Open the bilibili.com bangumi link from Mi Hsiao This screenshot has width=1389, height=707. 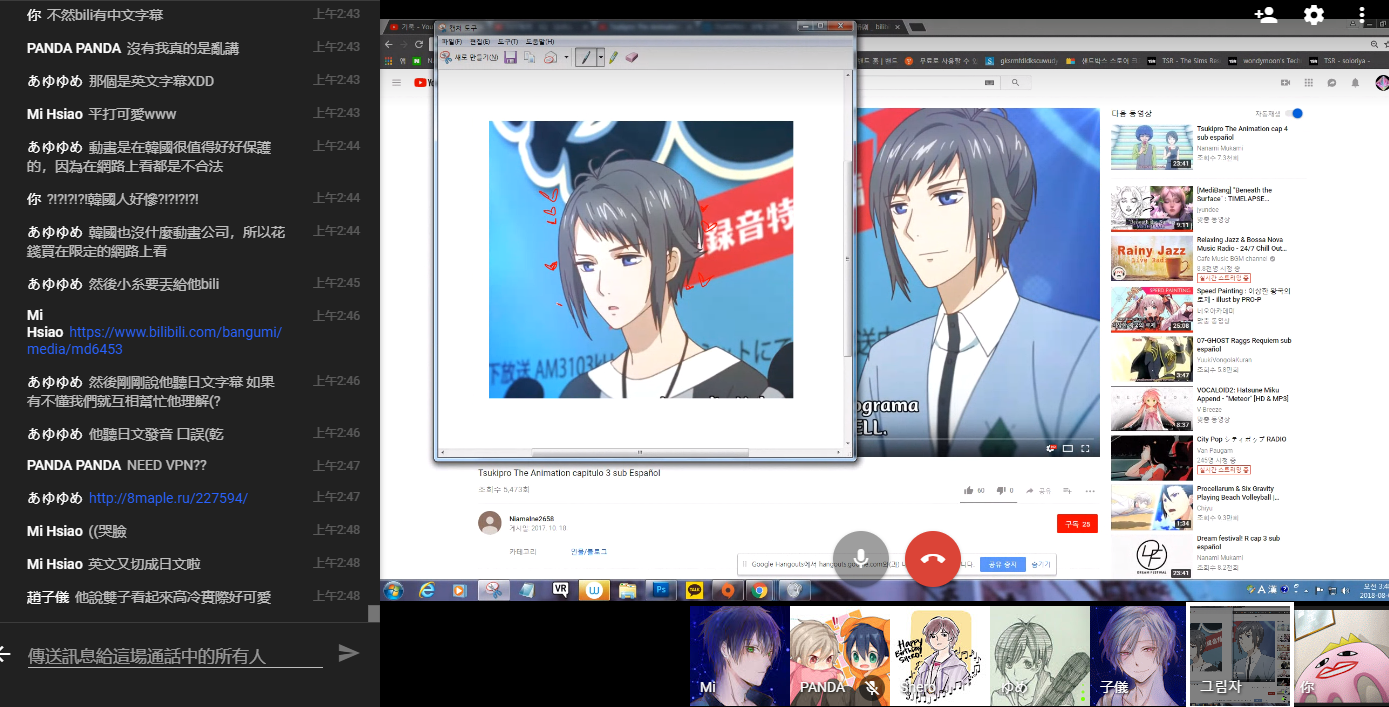[154, 340]
